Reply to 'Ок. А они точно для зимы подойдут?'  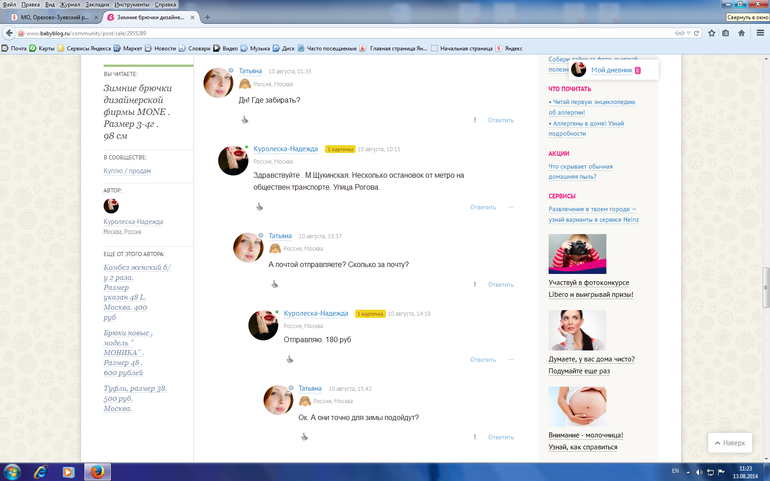(501, 437)
